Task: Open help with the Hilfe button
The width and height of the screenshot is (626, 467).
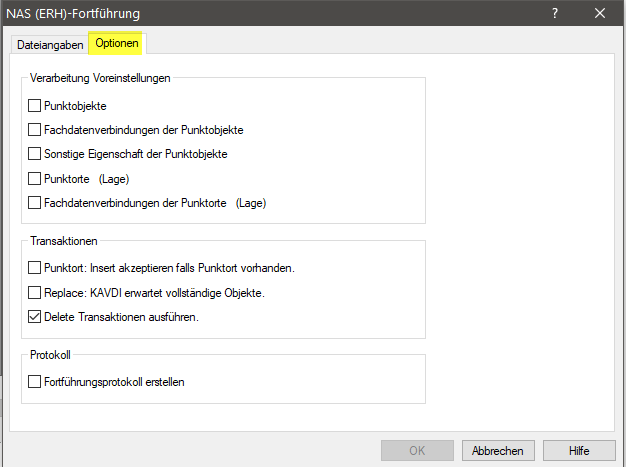Action: [579, 451]
